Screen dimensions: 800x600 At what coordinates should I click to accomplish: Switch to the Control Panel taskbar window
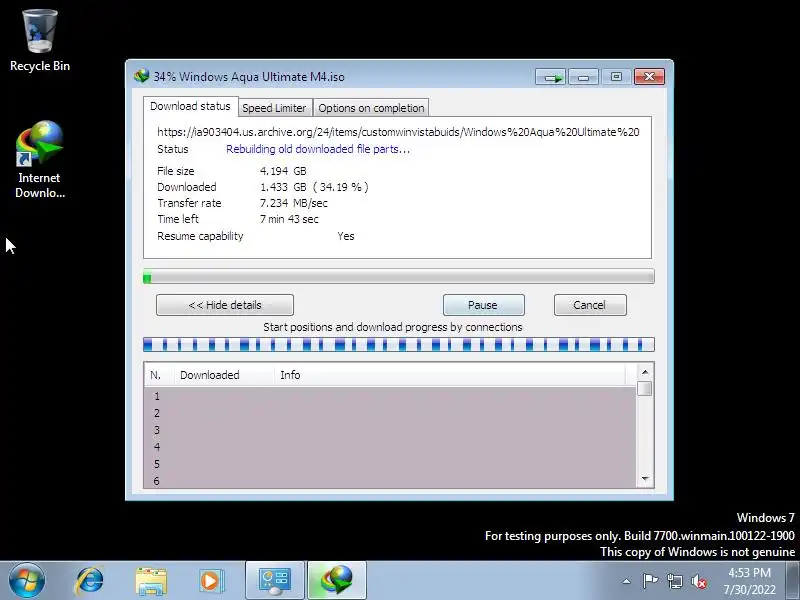[275, 581]
